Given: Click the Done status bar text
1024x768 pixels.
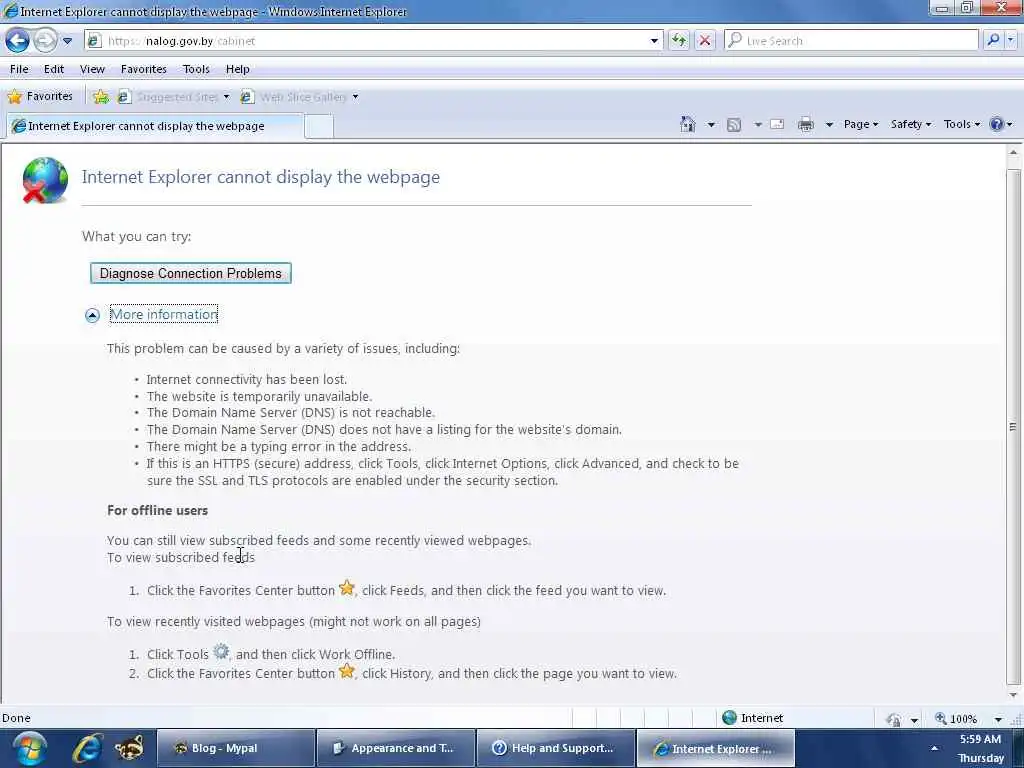Looking at the screenshot, I should pos(16,718).
